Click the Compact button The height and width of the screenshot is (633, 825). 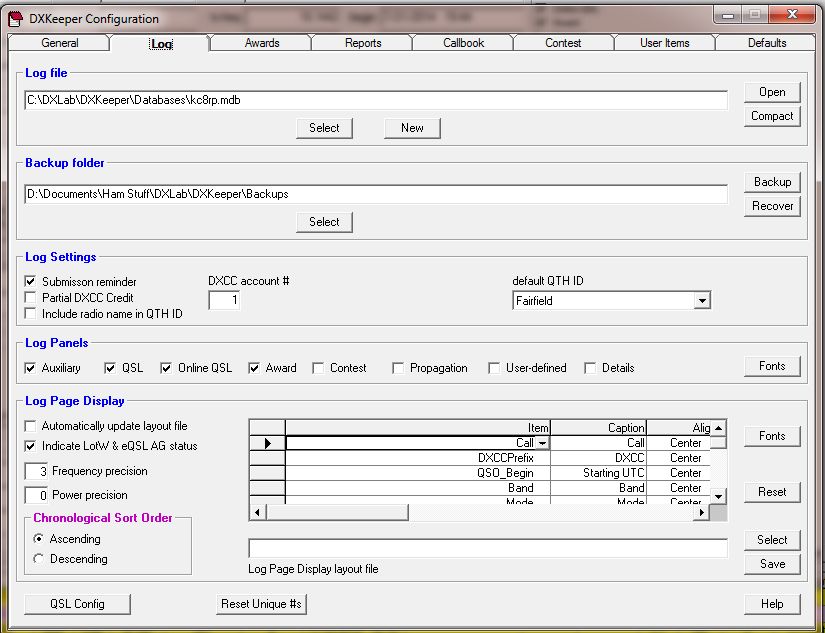[x=772, y=116]
